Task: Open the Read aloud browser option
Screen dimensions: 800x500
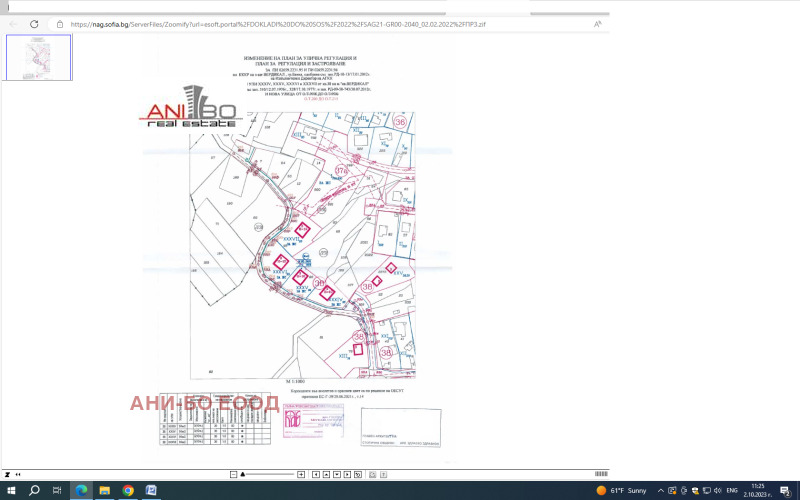Action: click(x=598, y=23)
